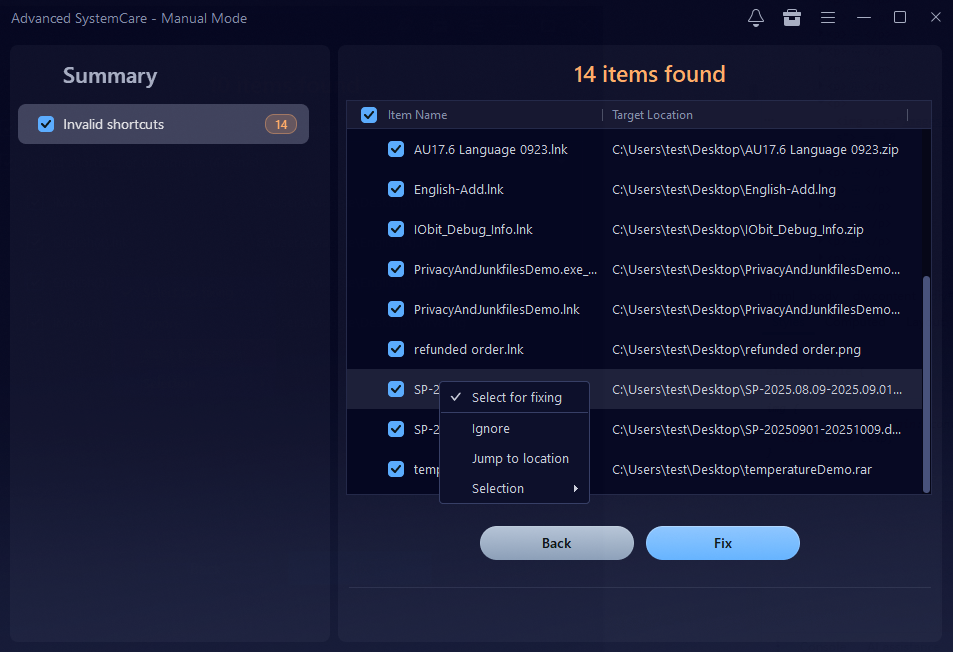
Task: Click the checkmark beside Select for fixing
Action: tap(455, 397)
